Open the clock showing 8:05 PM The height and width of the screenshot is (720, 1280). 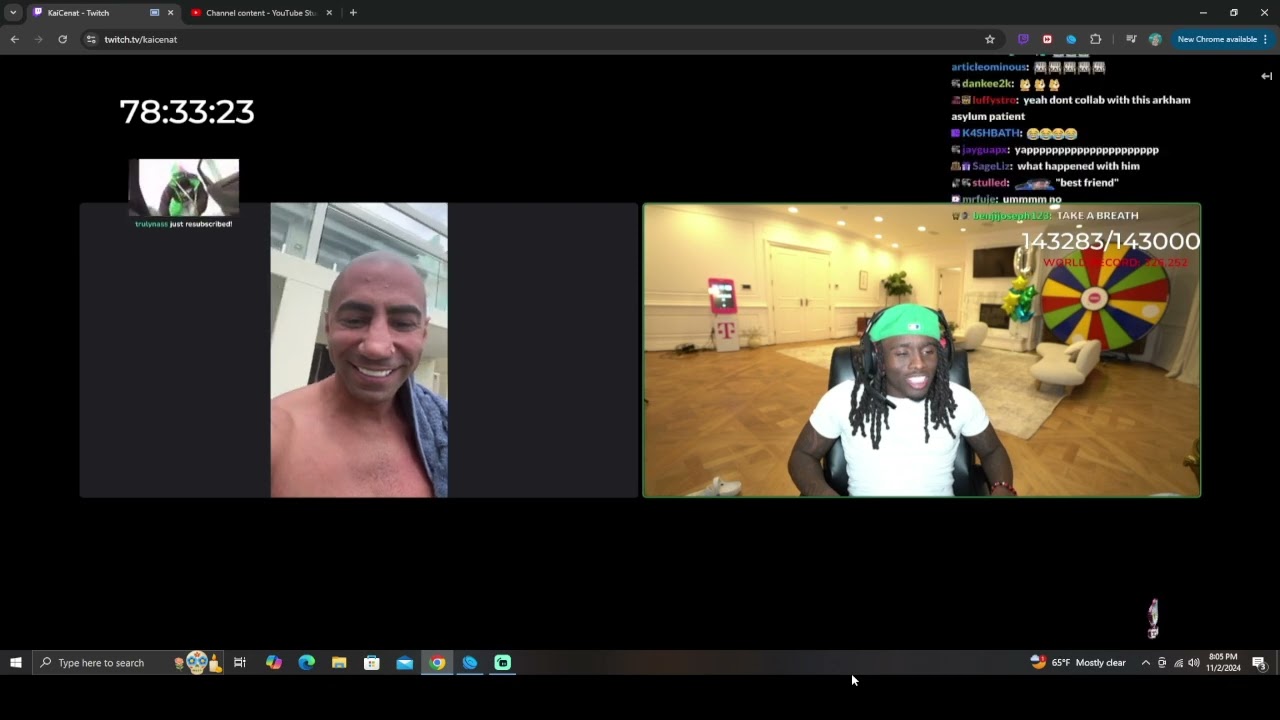[1223, 663]
